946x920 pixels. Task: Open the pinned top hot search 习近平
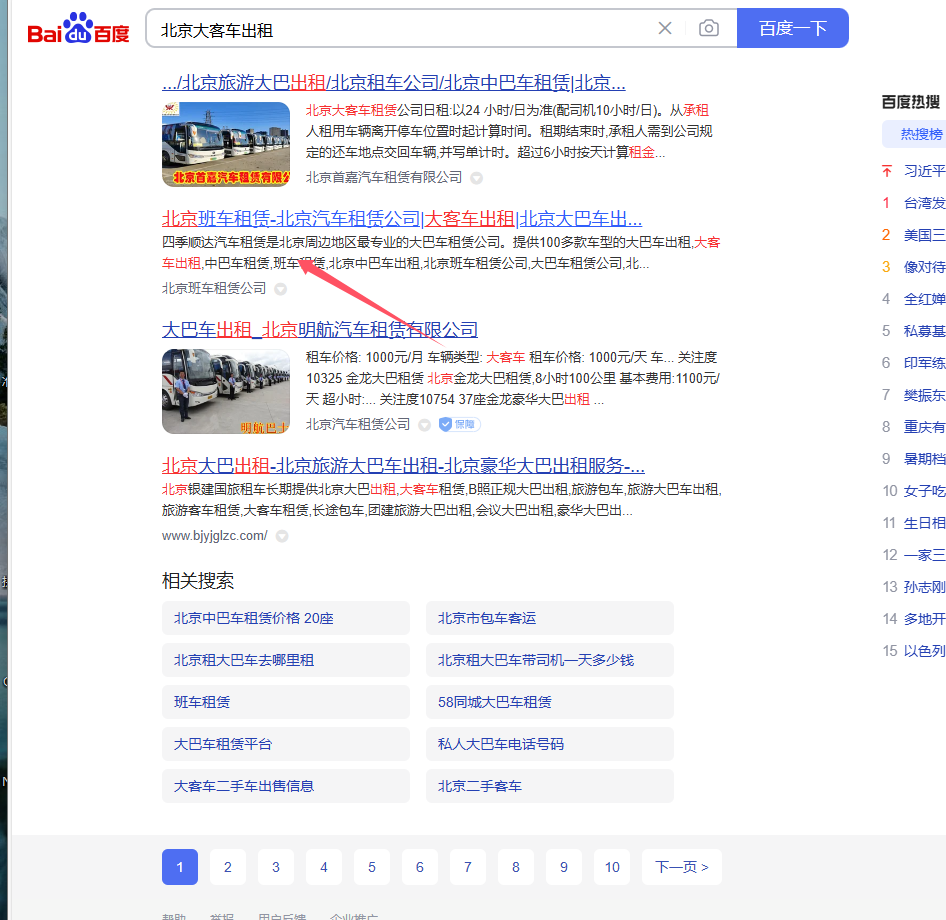[924, 171]
